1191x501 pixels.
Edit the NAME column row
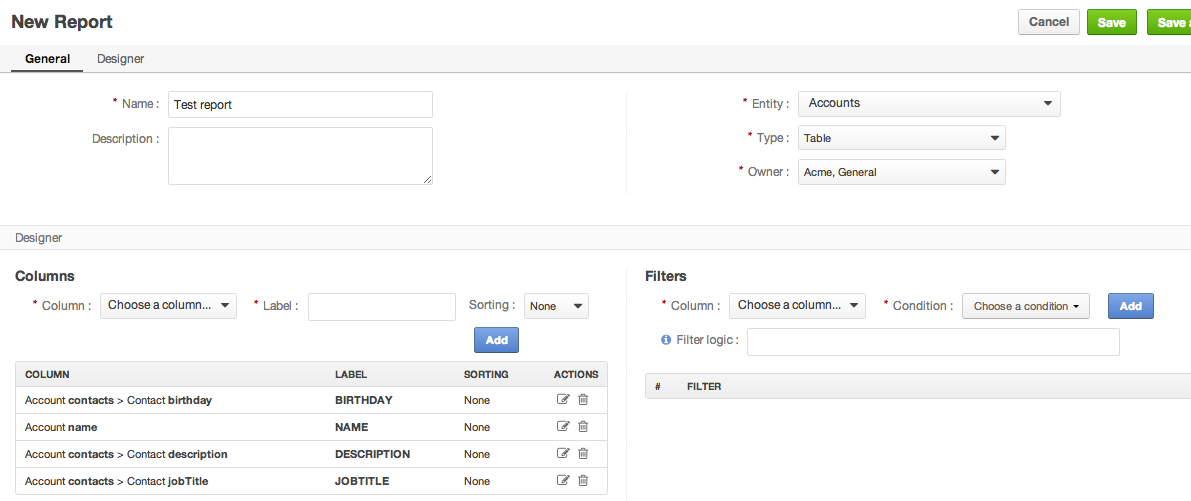click(563, 427)
